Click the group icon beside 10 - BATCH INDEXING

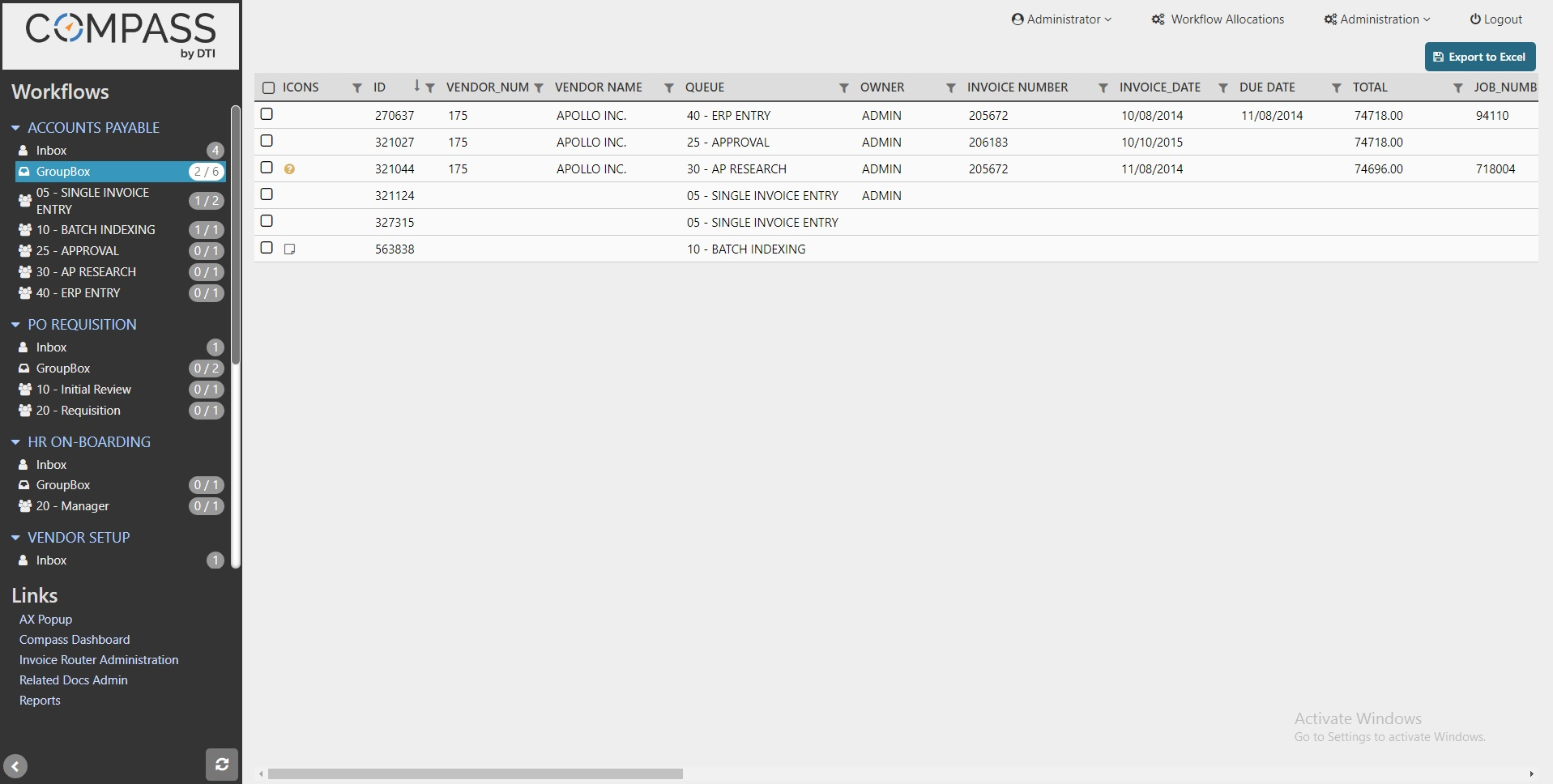(25, 230)
